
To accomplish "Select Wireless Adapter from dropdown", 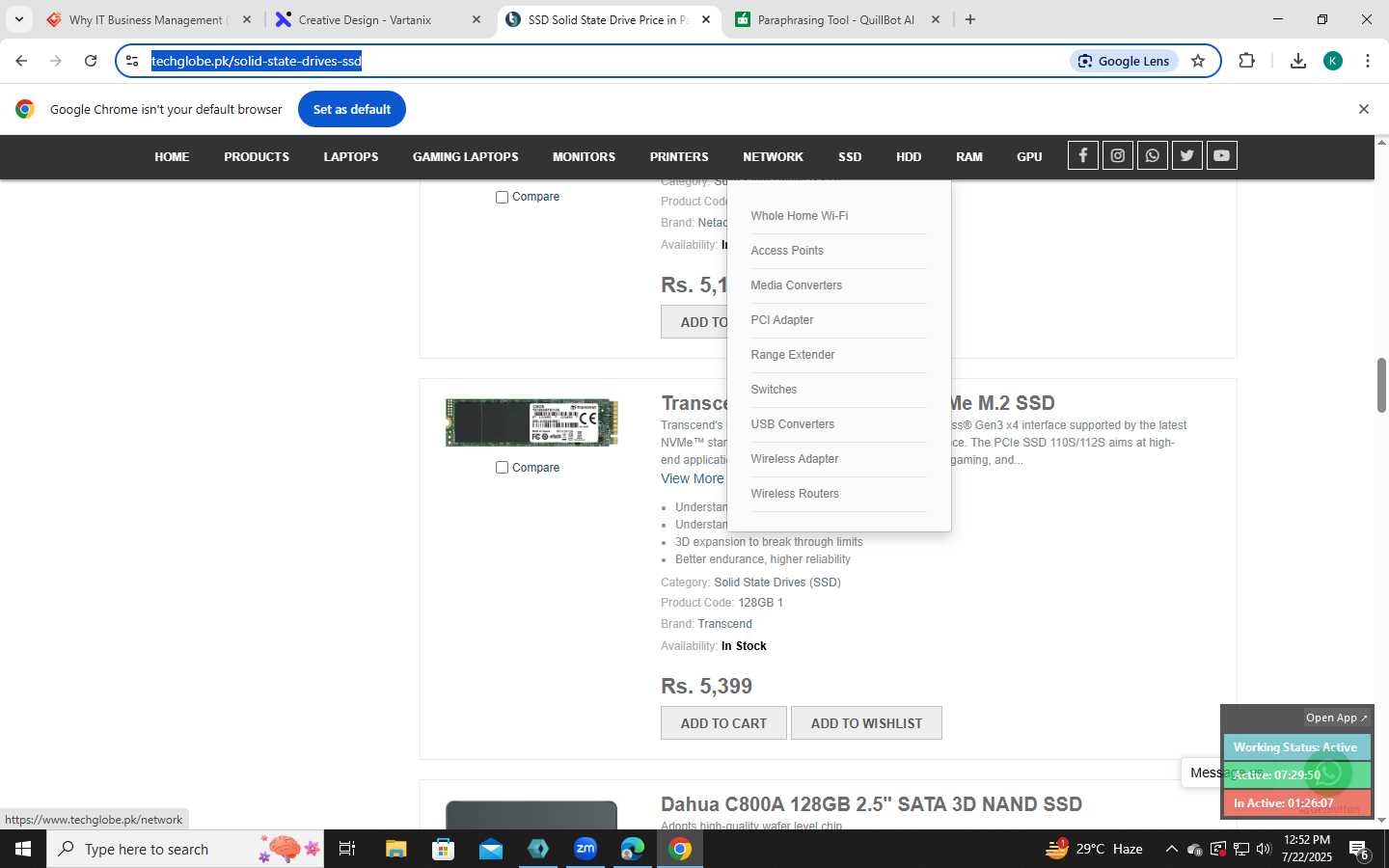I will 795,459.
